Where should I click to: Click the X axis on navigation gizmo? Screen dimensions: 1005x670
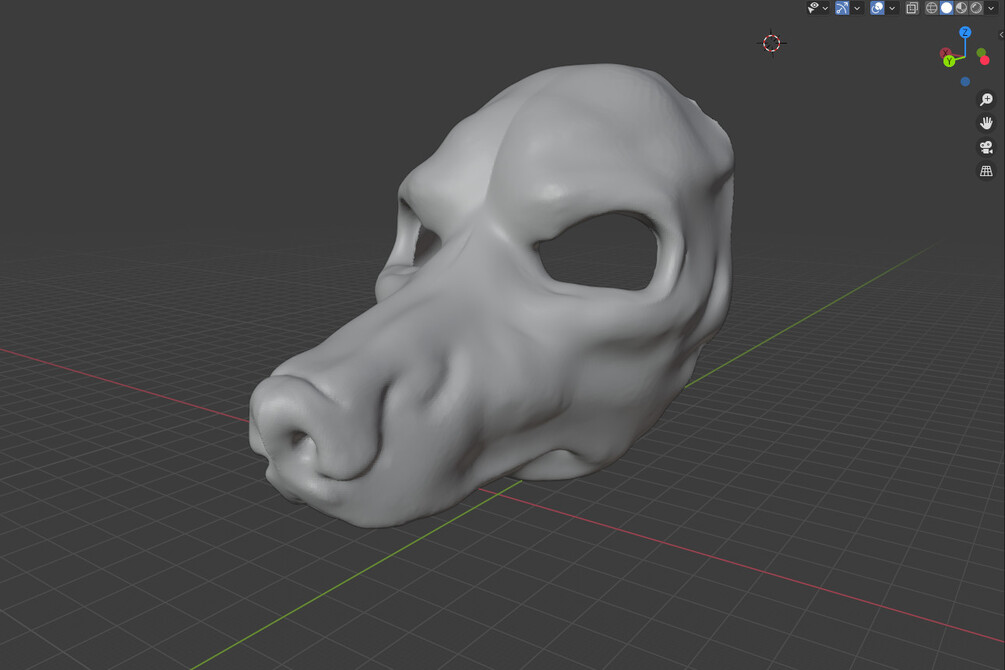[945, 53]
